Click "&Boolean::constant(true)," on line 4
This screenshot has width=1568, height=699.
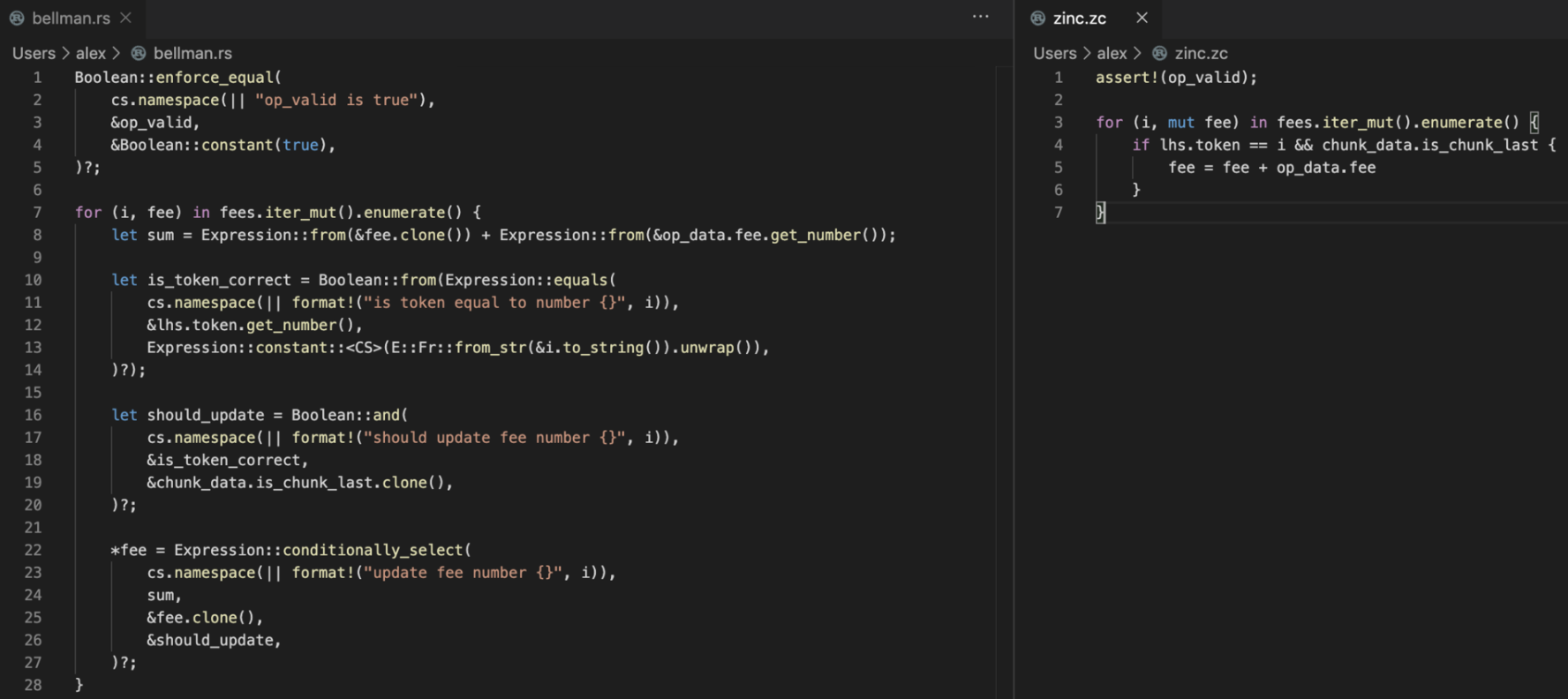click(223, 145)
